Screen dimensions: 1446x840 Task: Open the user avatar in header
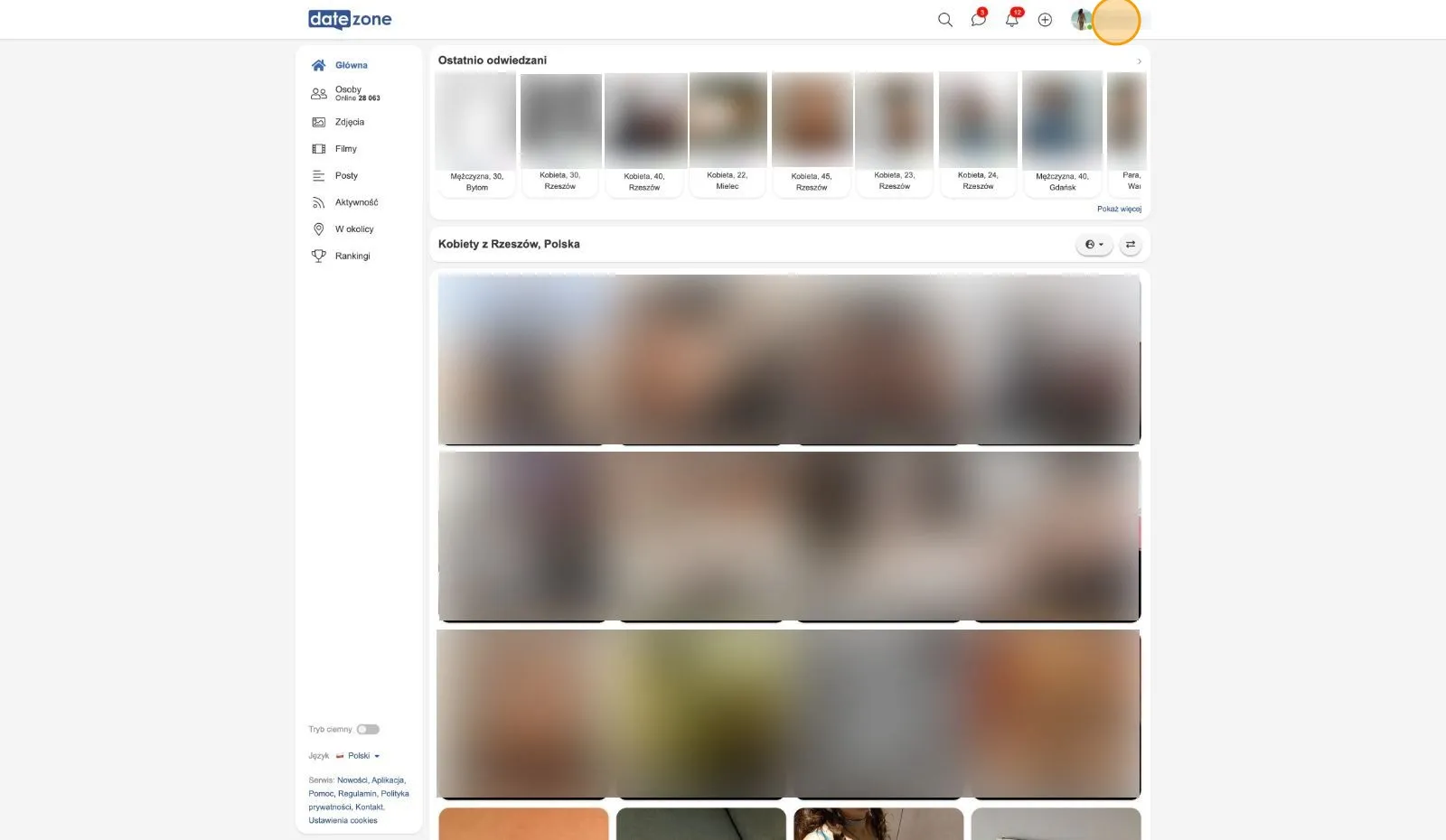(1082, 19)
